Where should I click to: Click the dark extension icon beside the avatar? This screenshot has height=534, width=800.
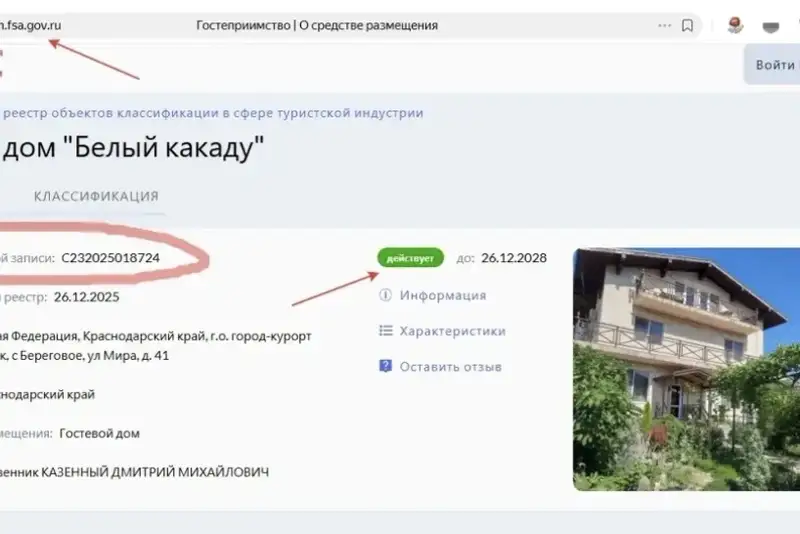pos(770,27)
